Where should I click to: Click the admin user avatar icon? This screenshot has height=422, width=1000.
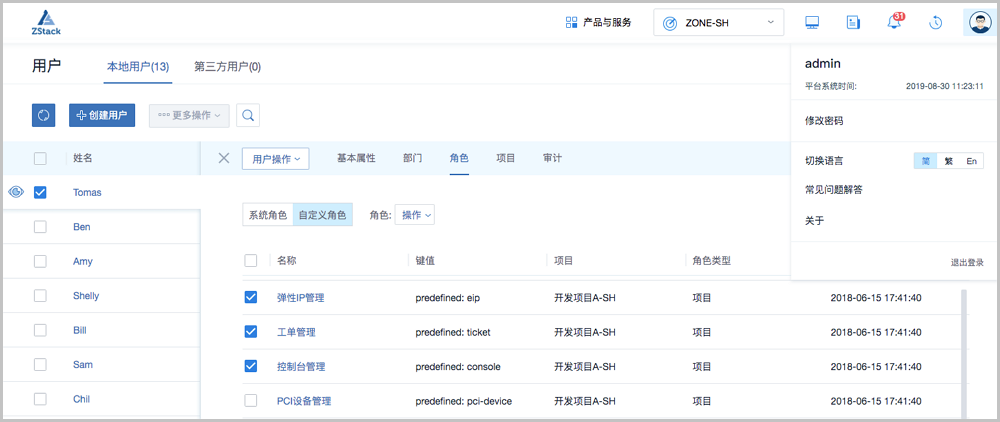(978, 22)
